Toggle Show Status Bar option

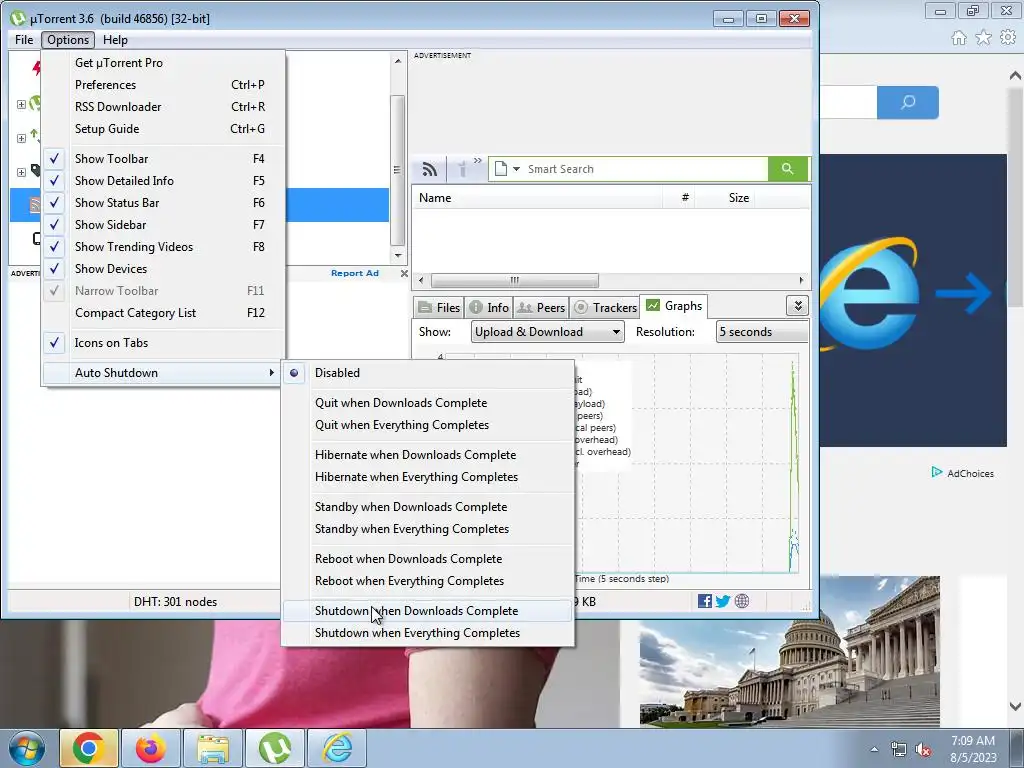(165, 203)
